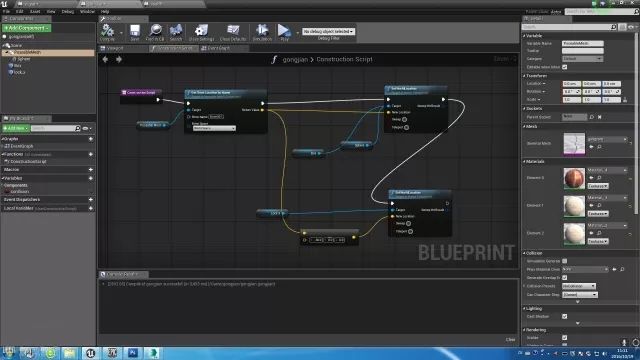Start Simulation from the toolbar
Viewport: 640px width, 360px height.
tap(262, 31)
